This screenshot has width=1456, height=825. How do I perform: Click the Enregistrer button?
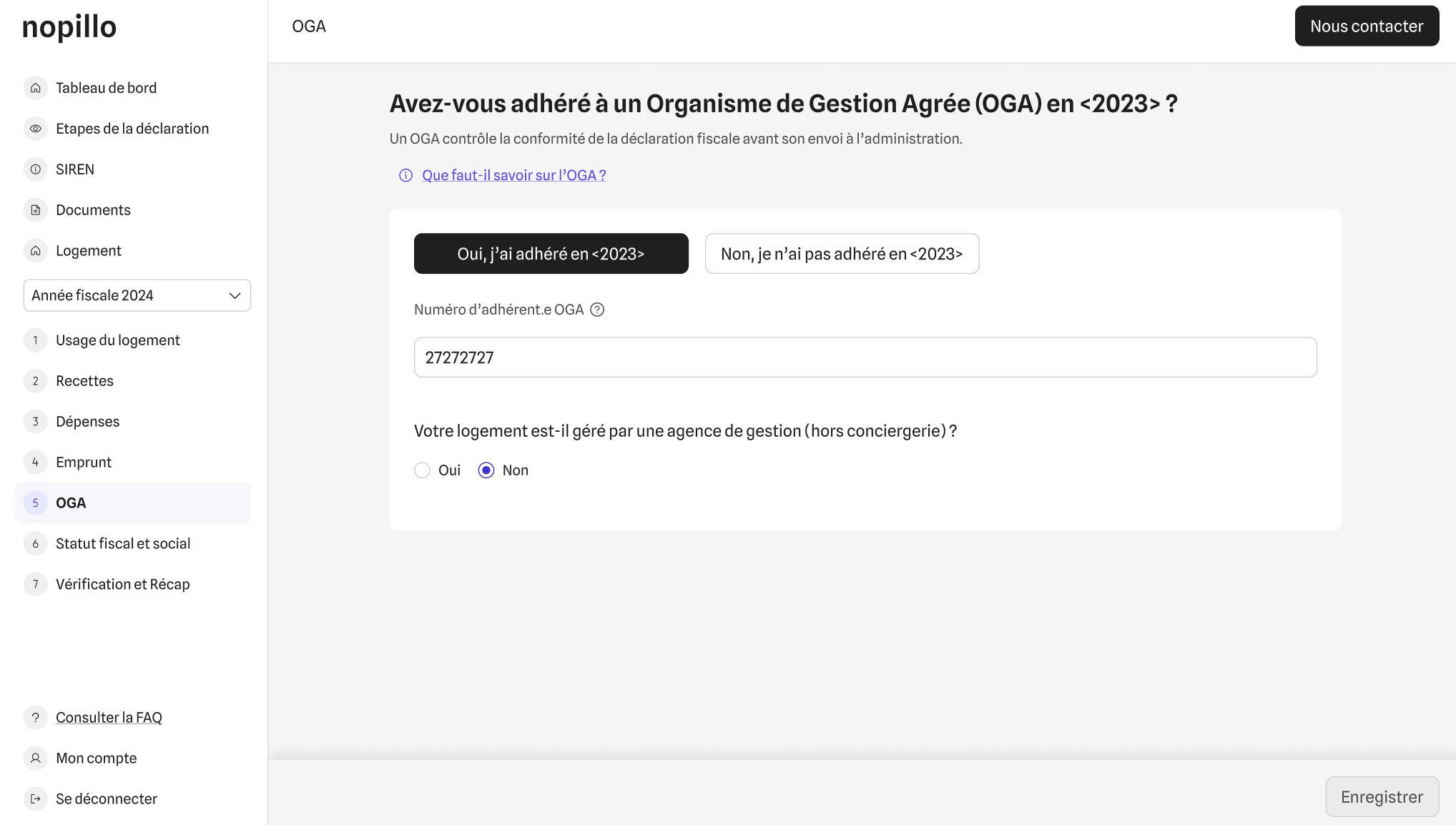1382,796
